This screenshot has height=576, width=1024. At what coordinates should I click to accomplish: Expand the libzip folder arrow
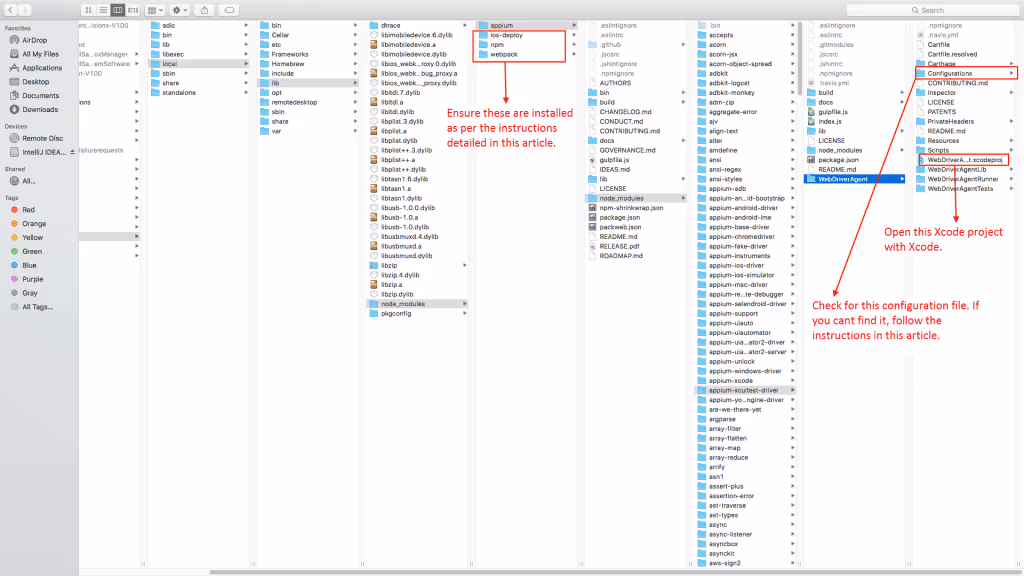[465, 266]
